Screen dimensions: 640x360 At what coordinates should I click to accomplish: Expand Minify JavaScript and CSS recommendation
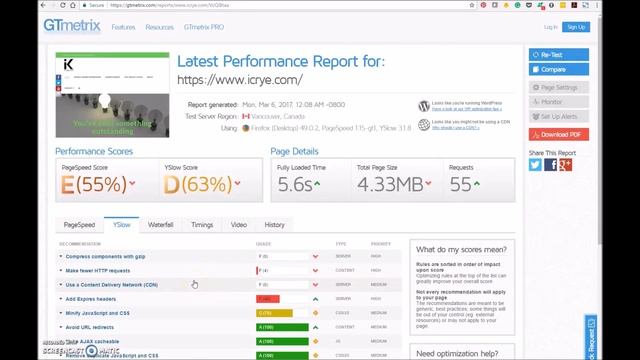[x=98, y=313]
